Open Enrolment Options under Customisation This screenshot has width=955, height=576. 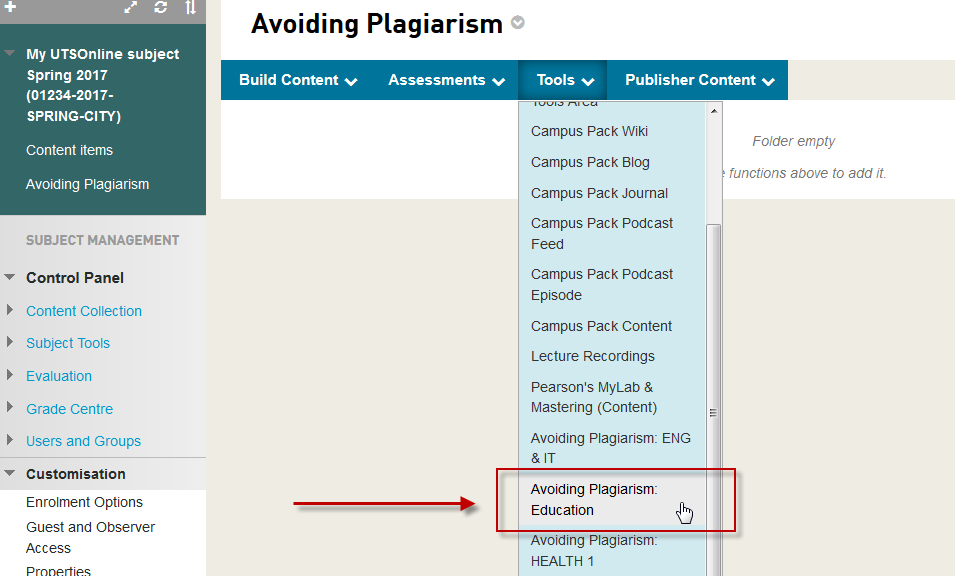84,502
